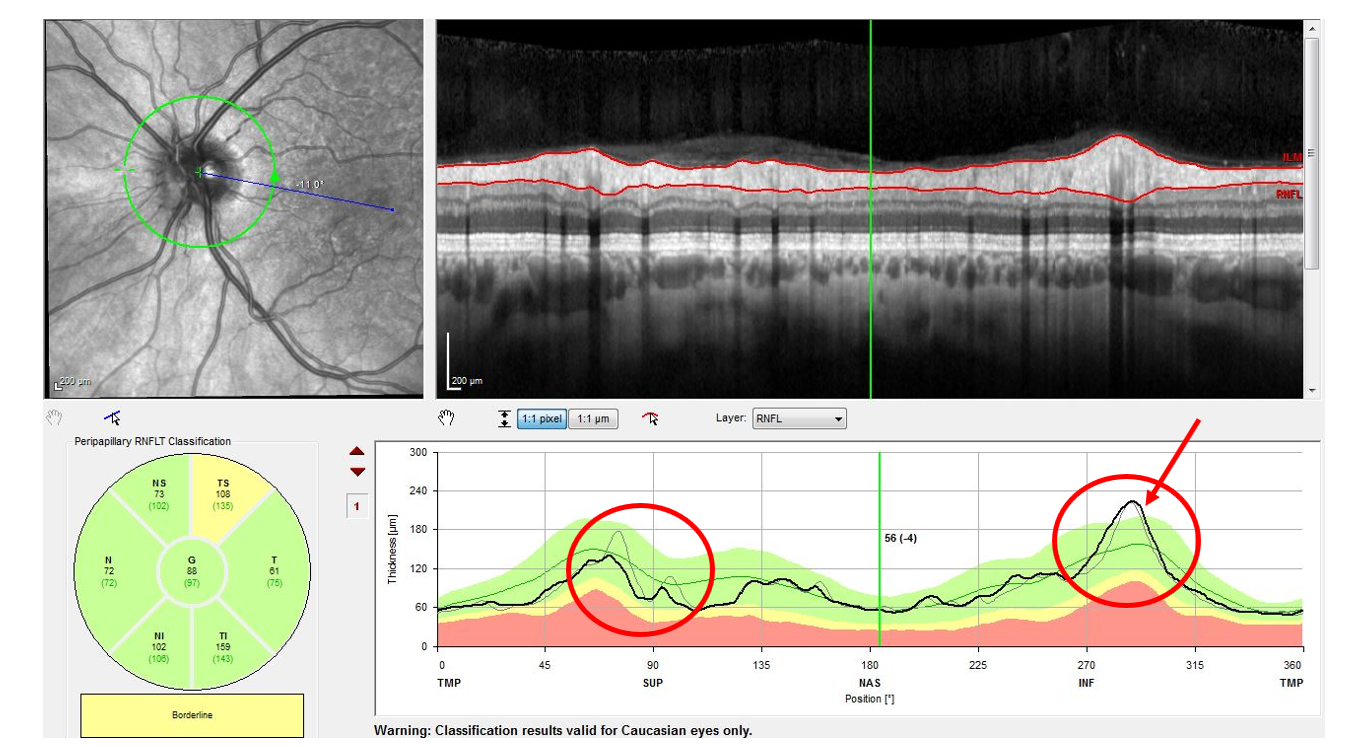Click the red ILM layer label
Image resolution: width=1362 pixels, height=747 pixels.
point(1292,157)
